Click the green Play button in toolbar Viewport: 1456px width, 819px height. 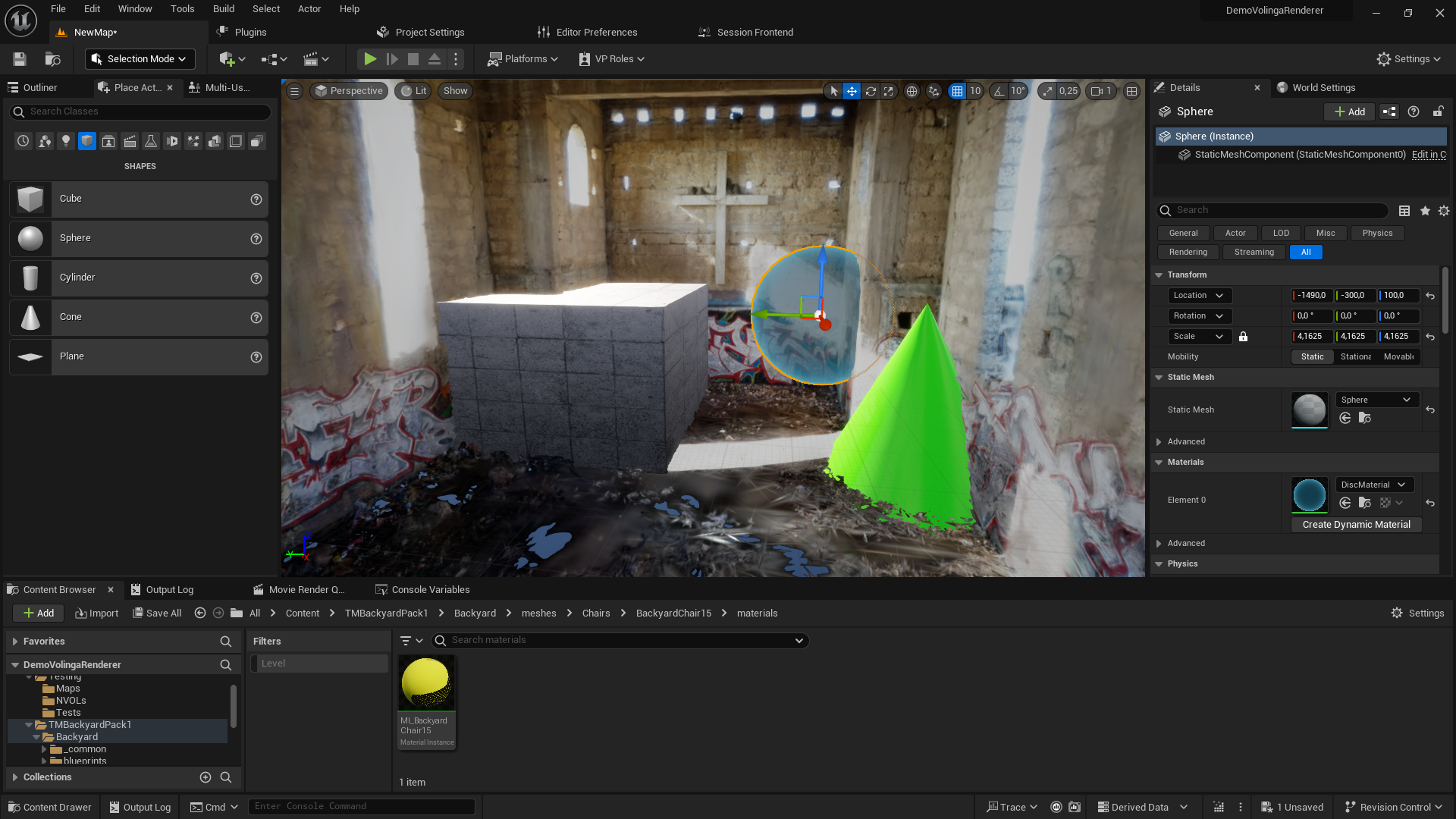(370, 59)
